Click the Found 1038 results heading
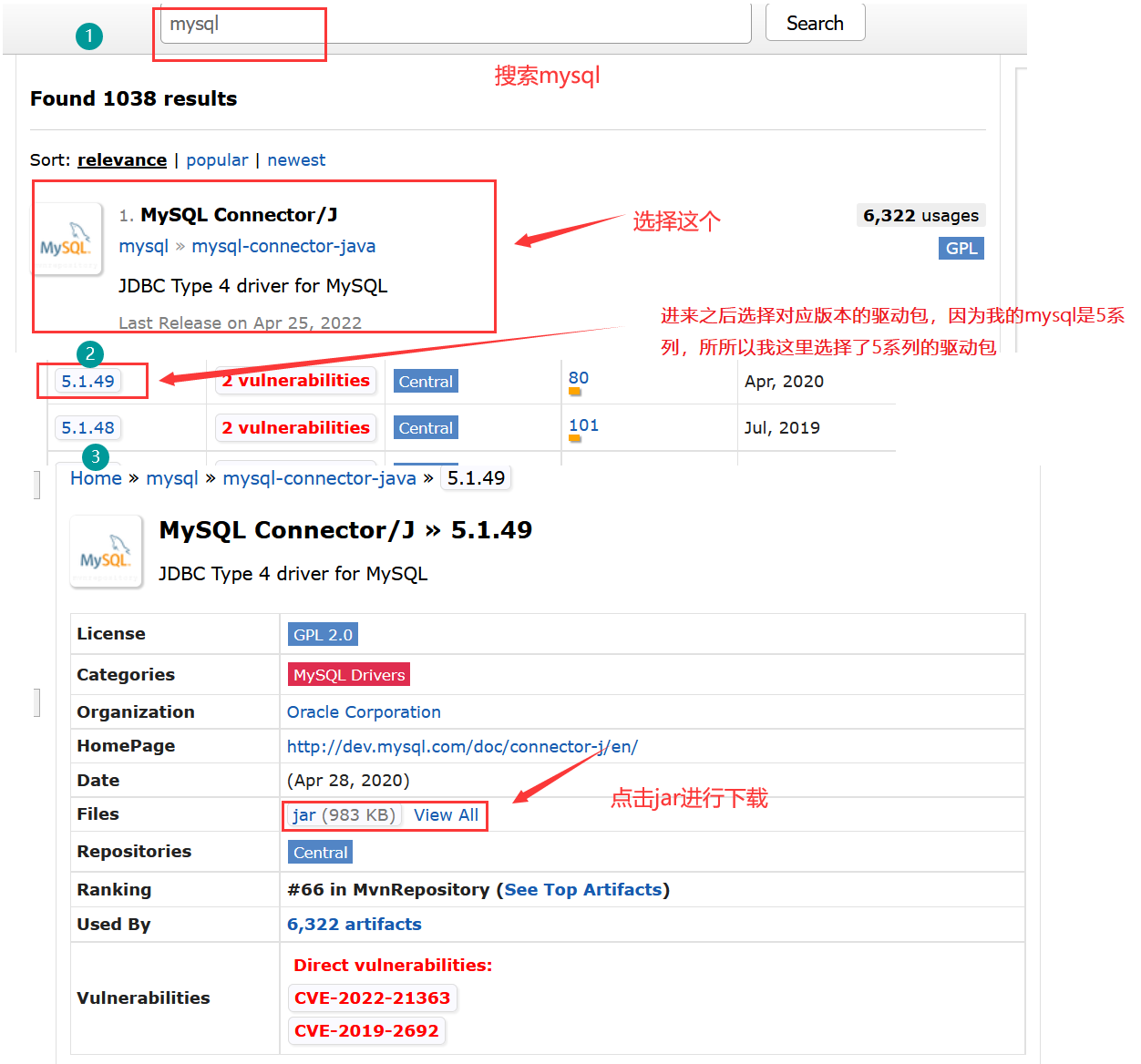The height and width of the screenshot is (1064, 1141). 133,98
